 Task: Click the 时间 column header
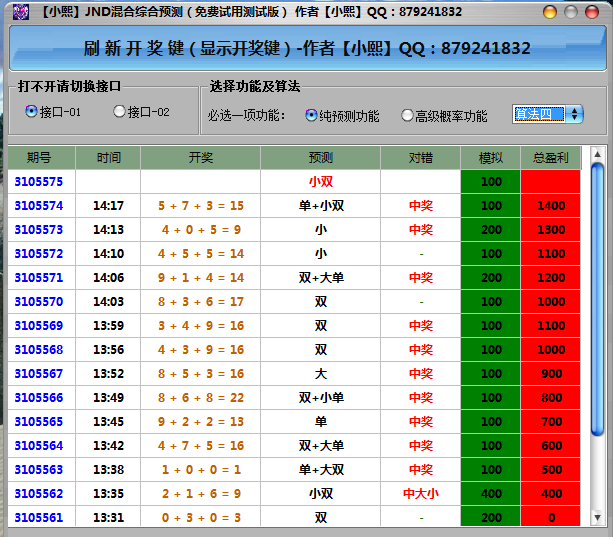[x=108, y=158]
